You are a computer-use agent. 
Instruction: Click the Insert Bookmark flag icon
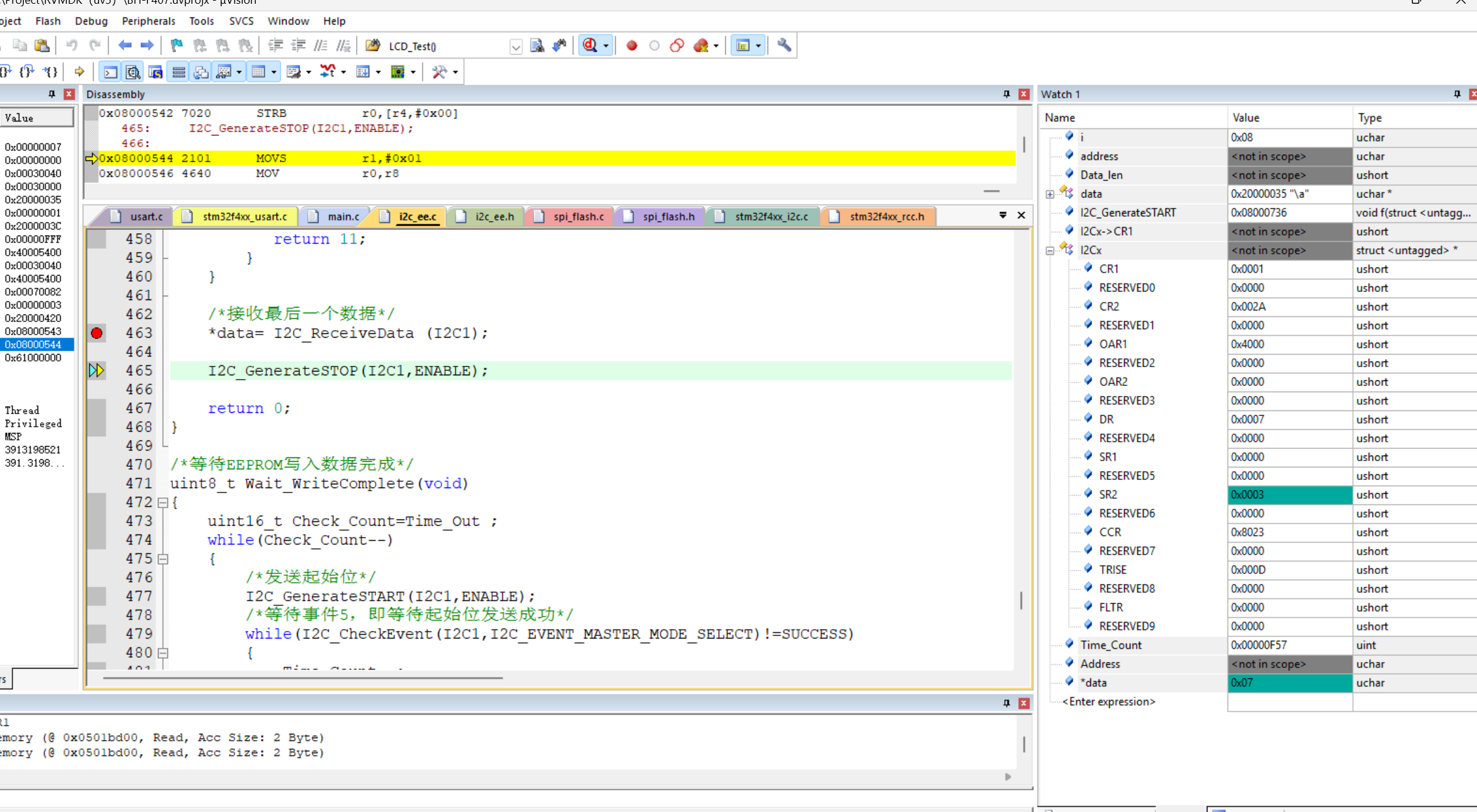tap(177, 46)
